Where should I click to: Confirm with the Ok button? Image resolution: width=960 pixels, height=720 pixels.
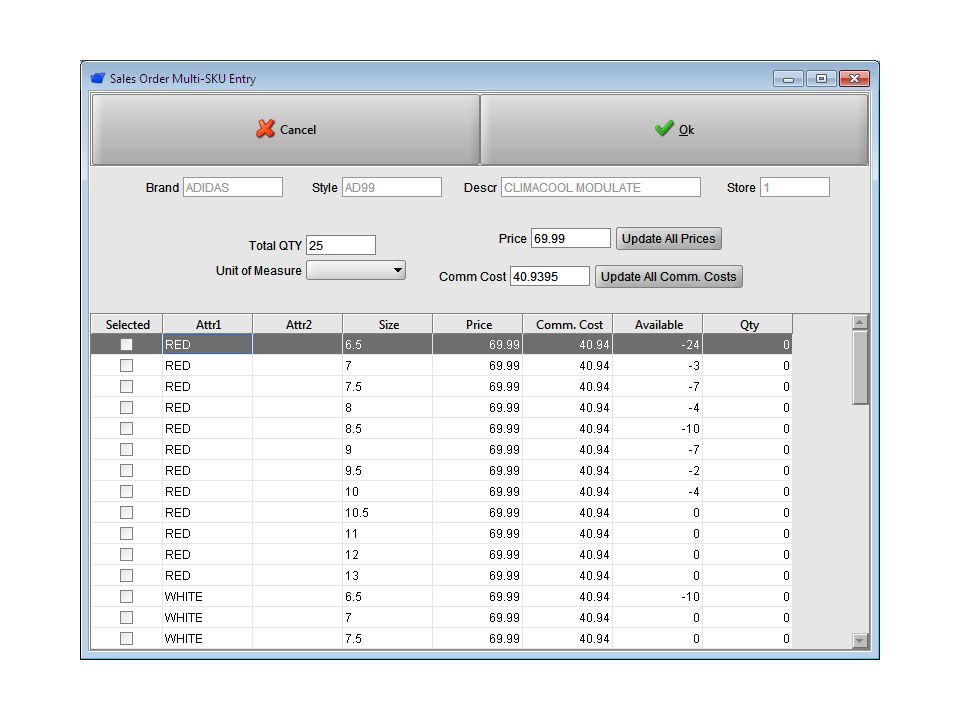coord(674,129)
